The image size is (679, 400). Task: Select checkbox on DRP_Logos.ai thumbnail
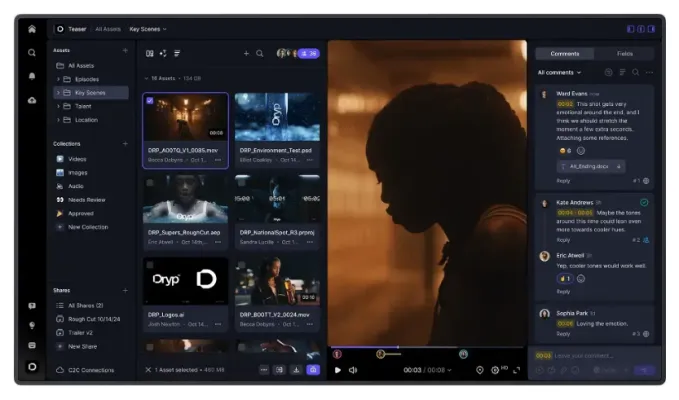(x=150, y=266)
